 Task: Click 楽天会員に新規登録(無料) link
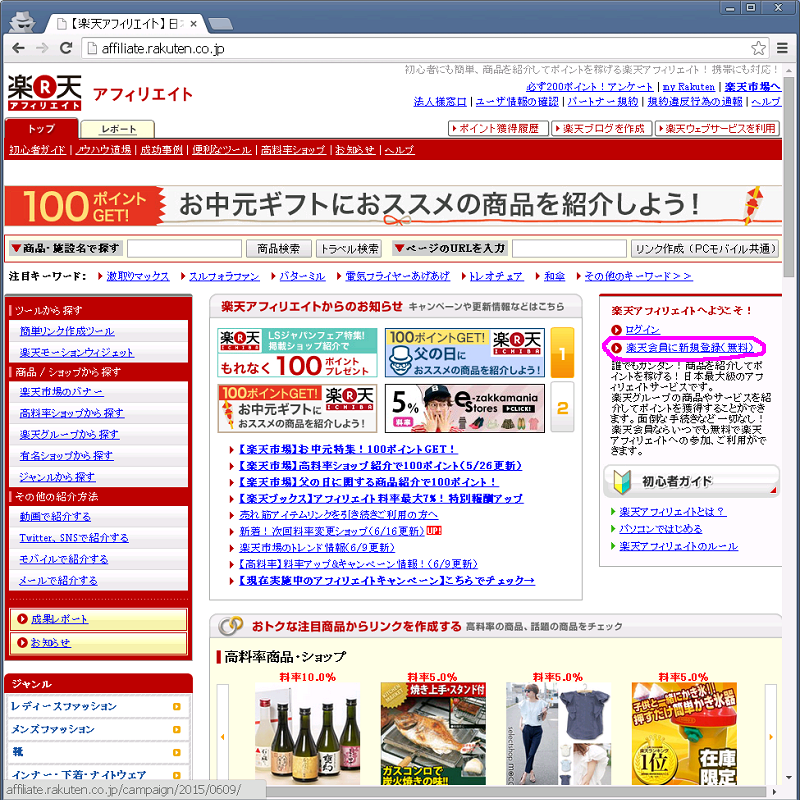pos(689,348)
